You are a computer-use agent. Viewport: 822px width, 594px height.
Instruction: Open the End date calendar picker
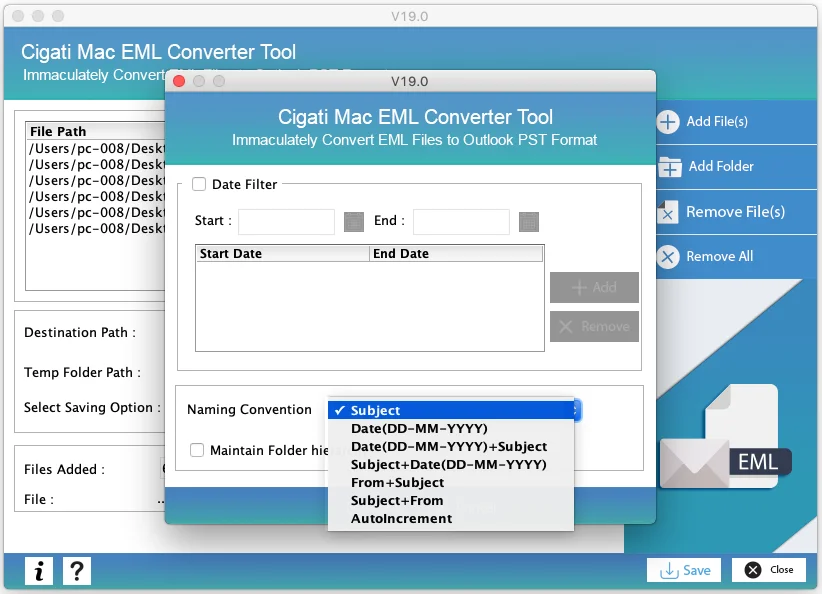528,221
